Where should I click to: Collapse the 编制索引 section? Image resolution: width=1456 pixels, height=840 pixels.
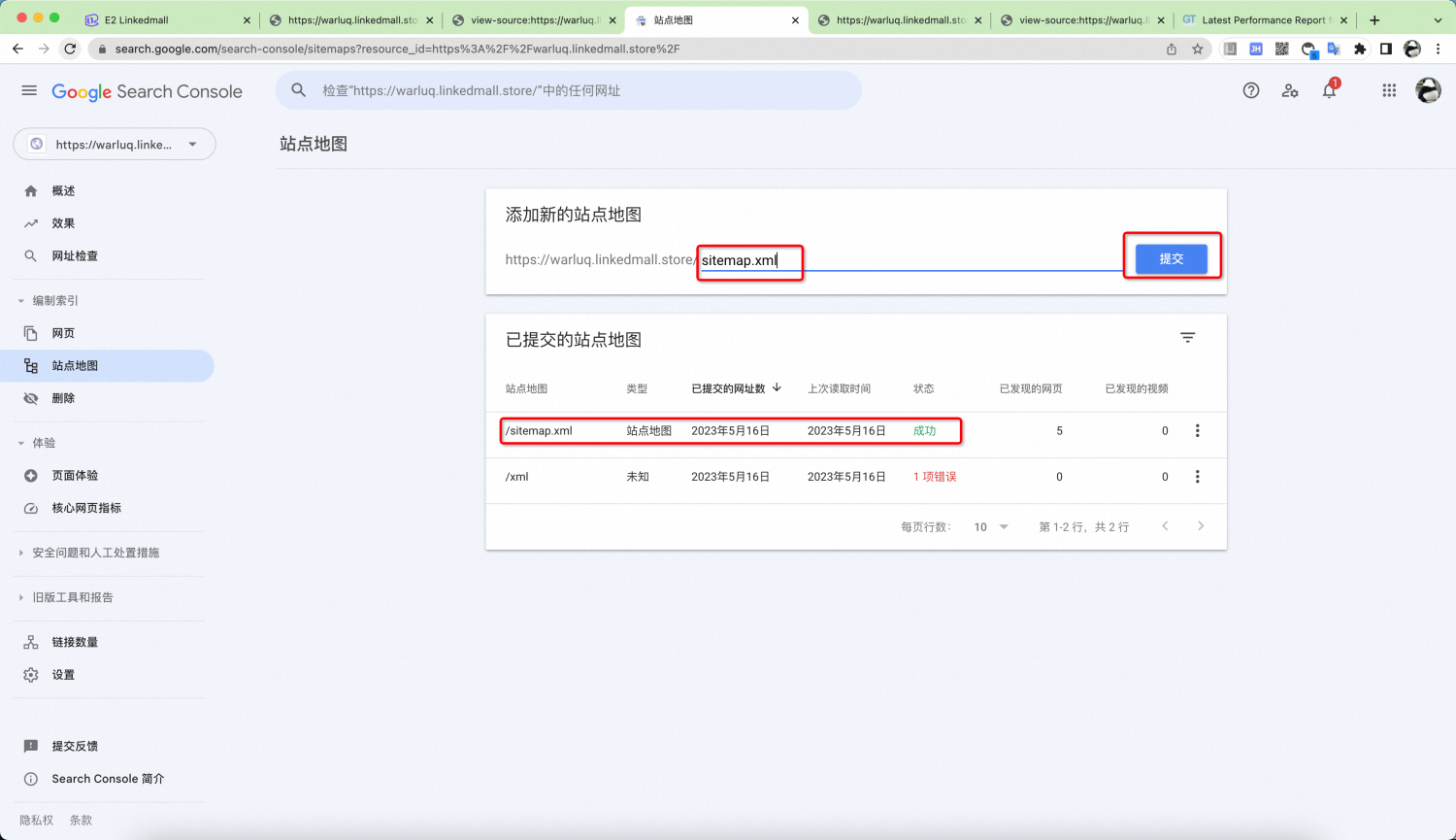pos(21,301)
